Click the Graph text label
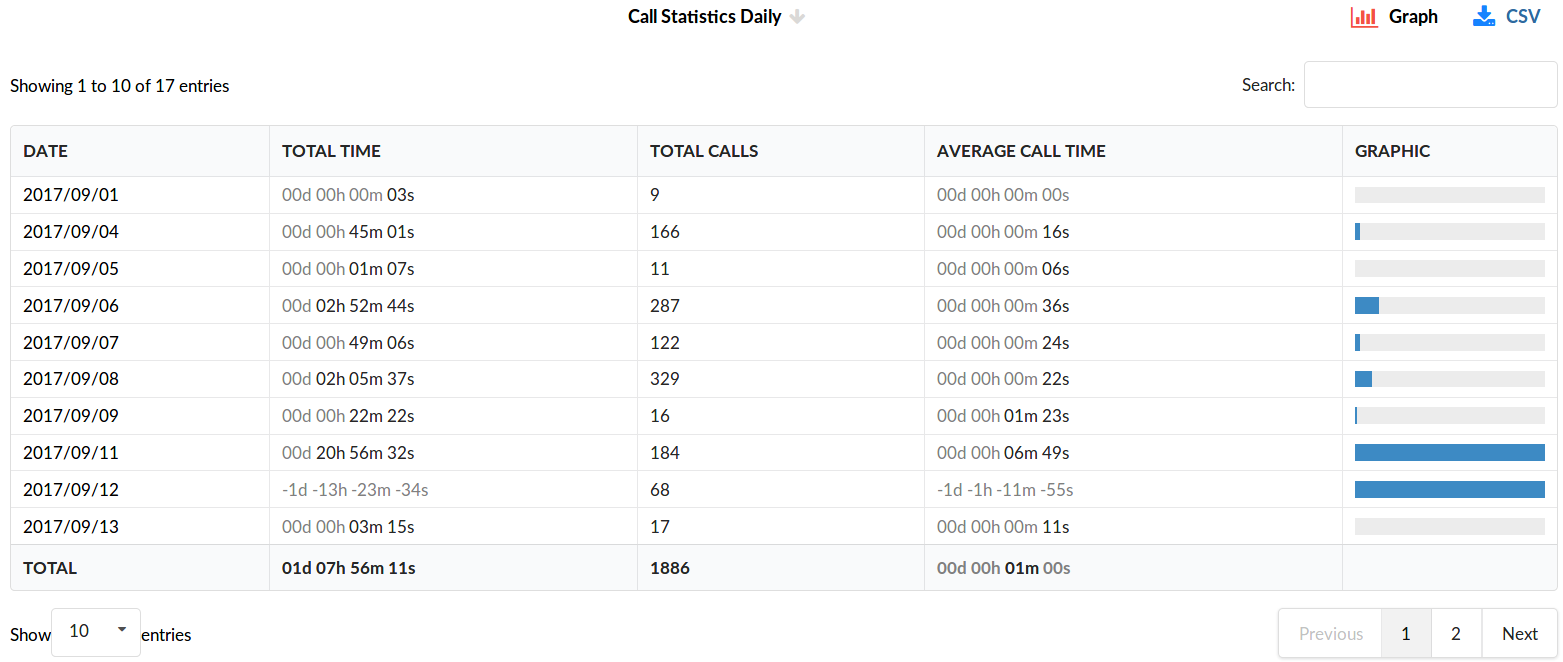The height and width of the screenshot is (662, 1563). point(1413,17)
